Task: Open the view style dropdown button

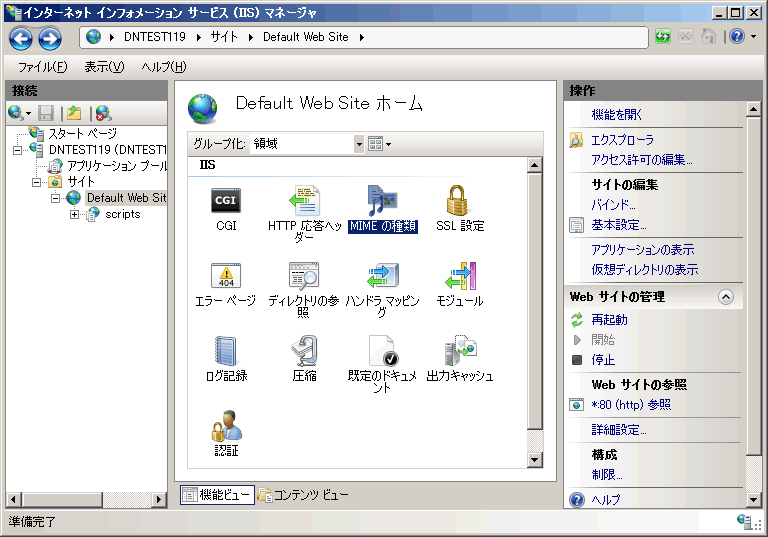Action: click(380, 144)
